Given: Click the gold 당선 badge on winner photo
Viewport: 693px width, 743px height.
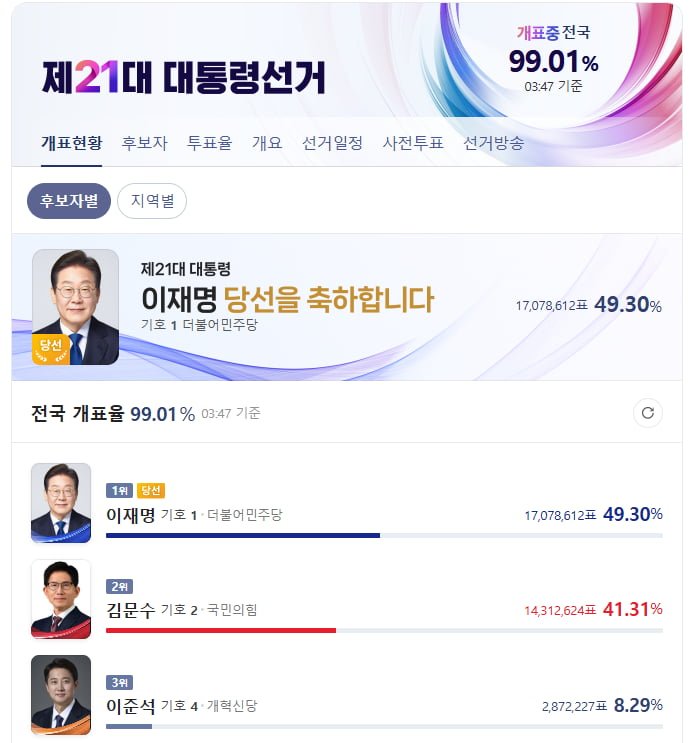Looking at the screenshot, I should click(x=51, y=349).
